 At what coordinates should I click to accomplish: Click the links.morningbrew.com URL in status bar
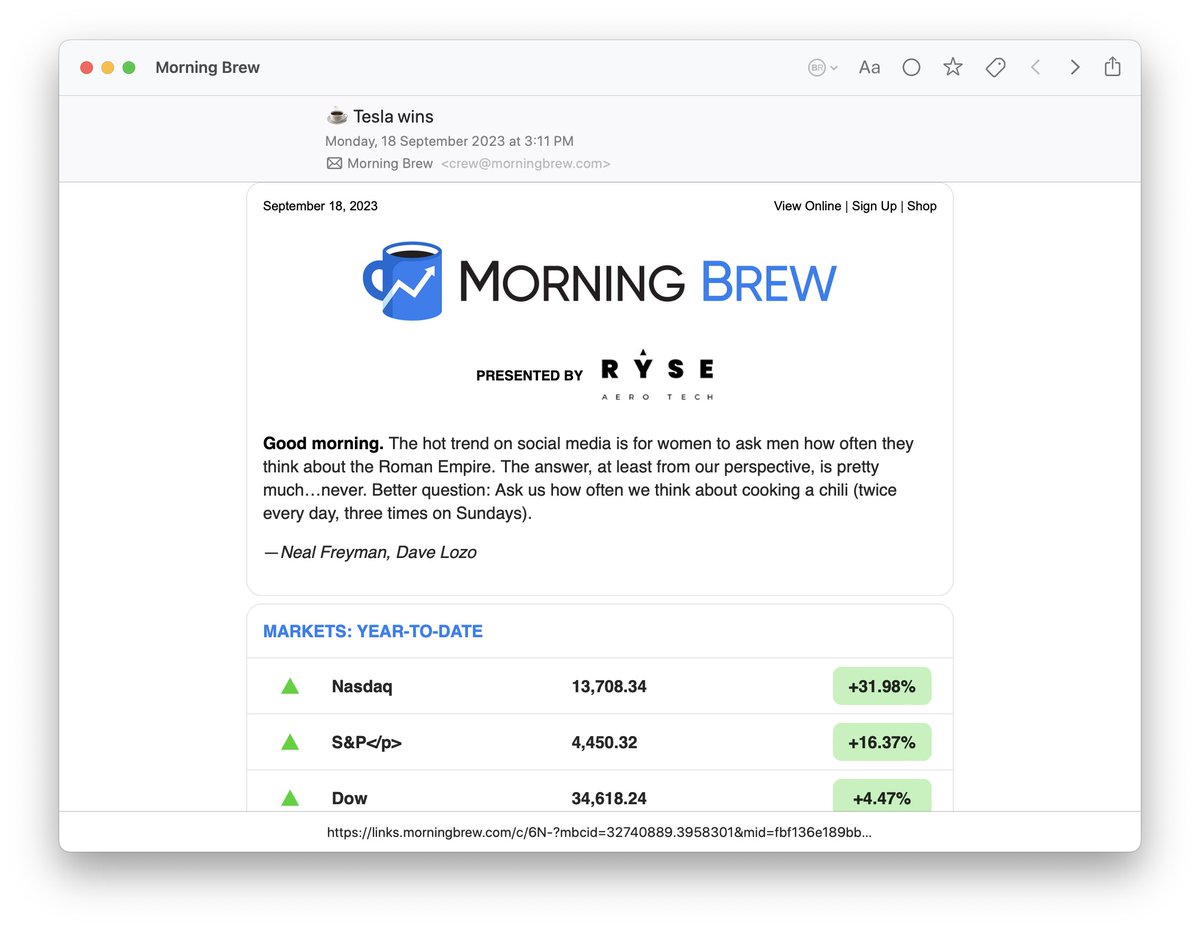[x=599, y=832]
